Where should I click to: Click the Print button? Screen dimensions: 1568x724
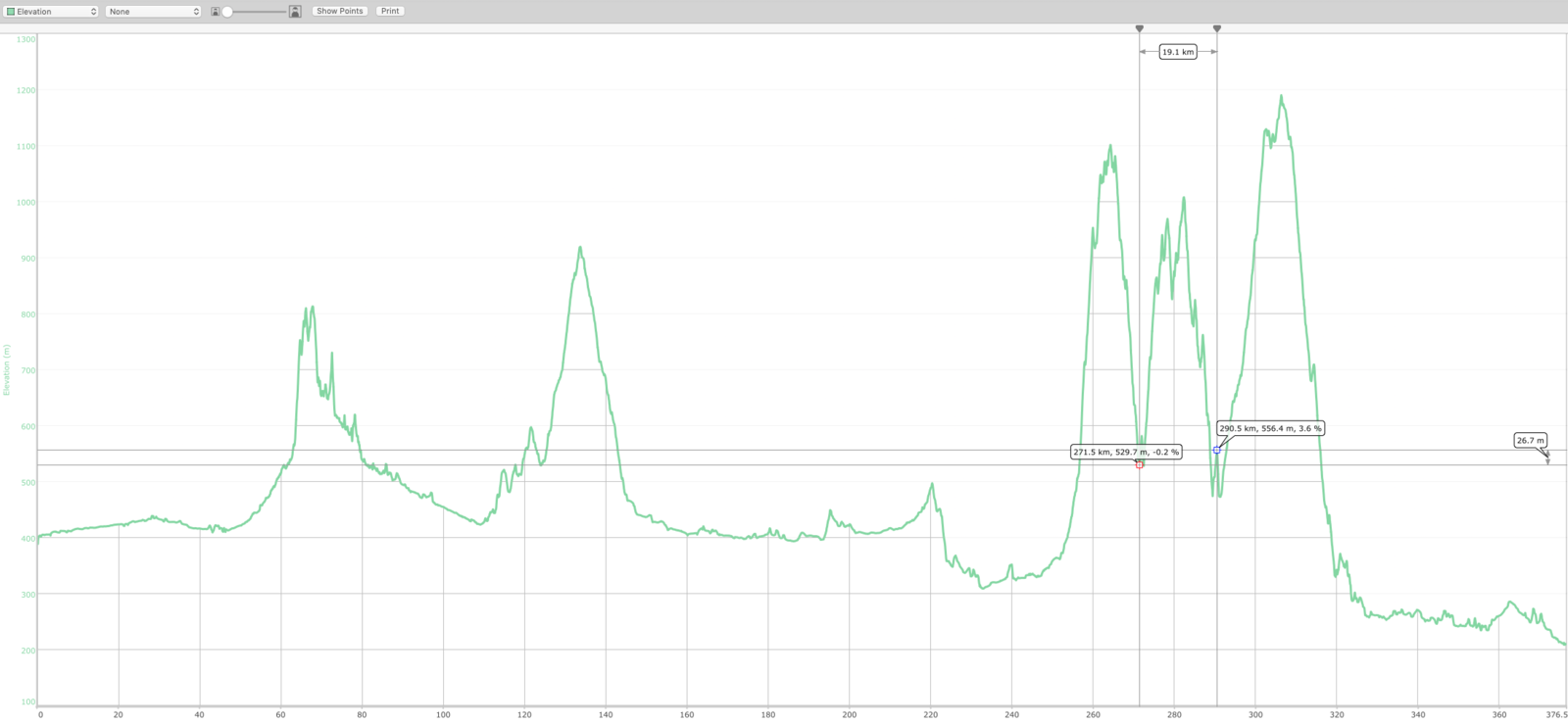tap(390, 12)
